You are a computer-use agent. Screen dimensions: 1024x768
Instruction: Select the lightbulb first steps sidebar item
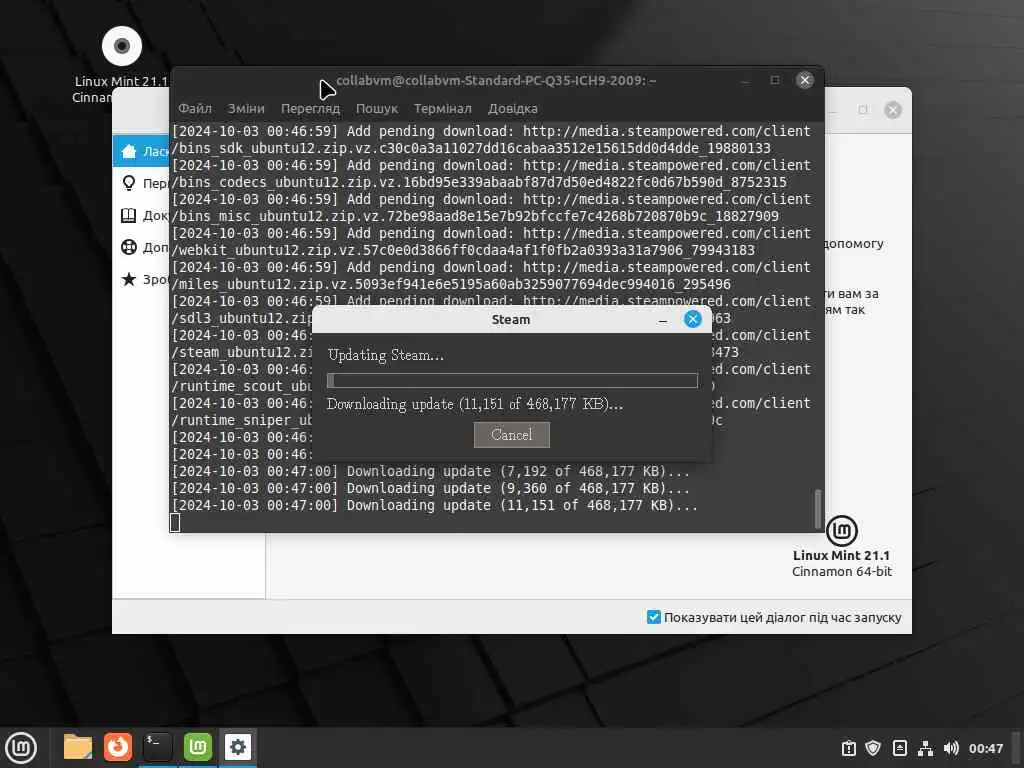click(x=142, y=184)
